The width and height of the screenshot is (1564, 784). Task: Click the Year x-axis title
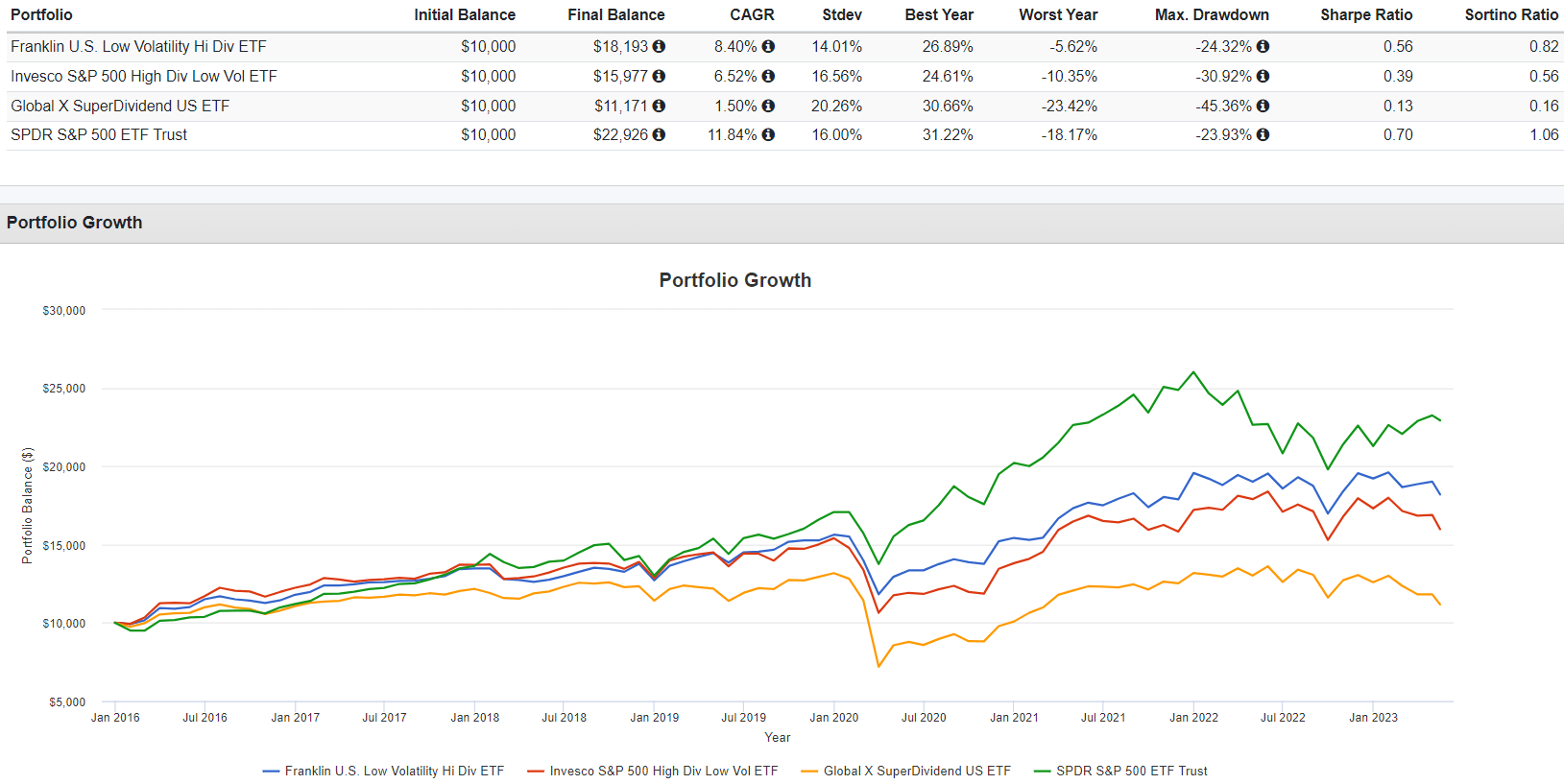tap(778, 738)
